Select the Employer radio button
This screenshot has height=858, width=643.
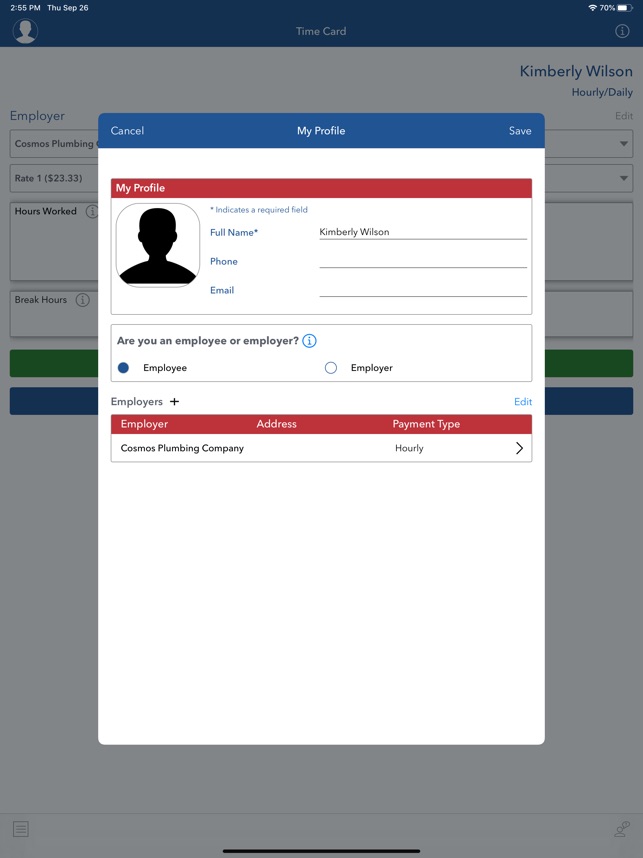click(331, 368)
